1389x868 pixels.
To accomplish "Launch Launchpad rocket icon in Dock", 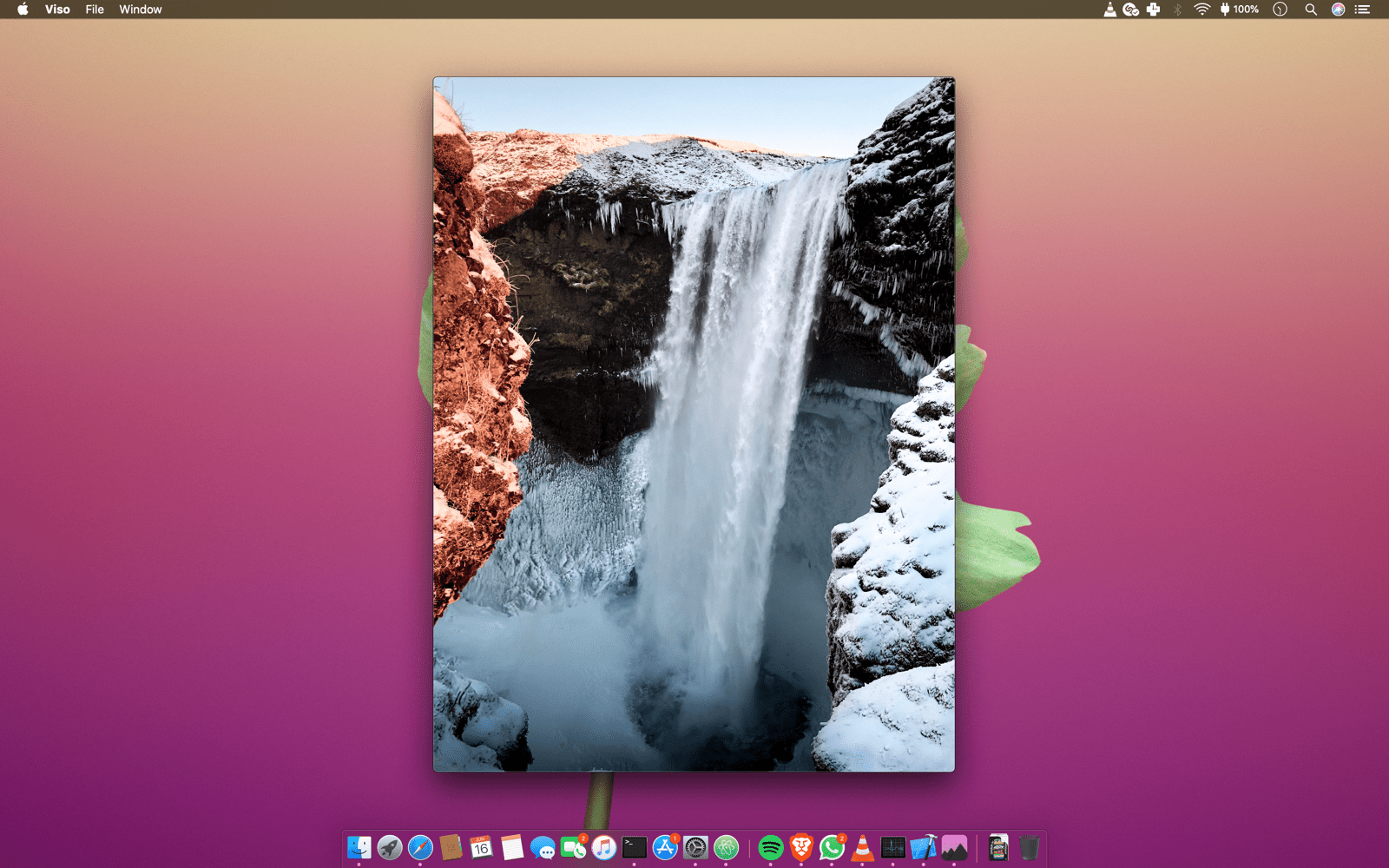I will [390, 847].
